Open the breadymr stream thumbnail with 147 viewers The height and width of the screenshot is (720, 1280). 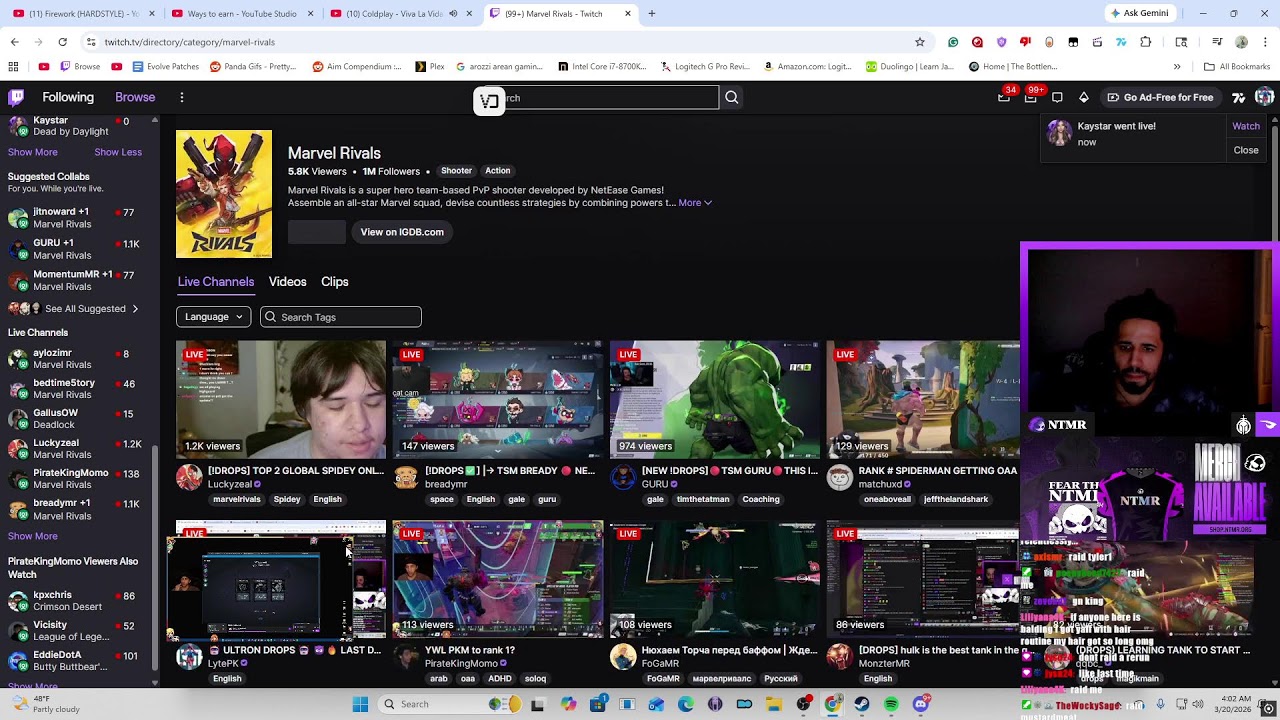(498, 399)
